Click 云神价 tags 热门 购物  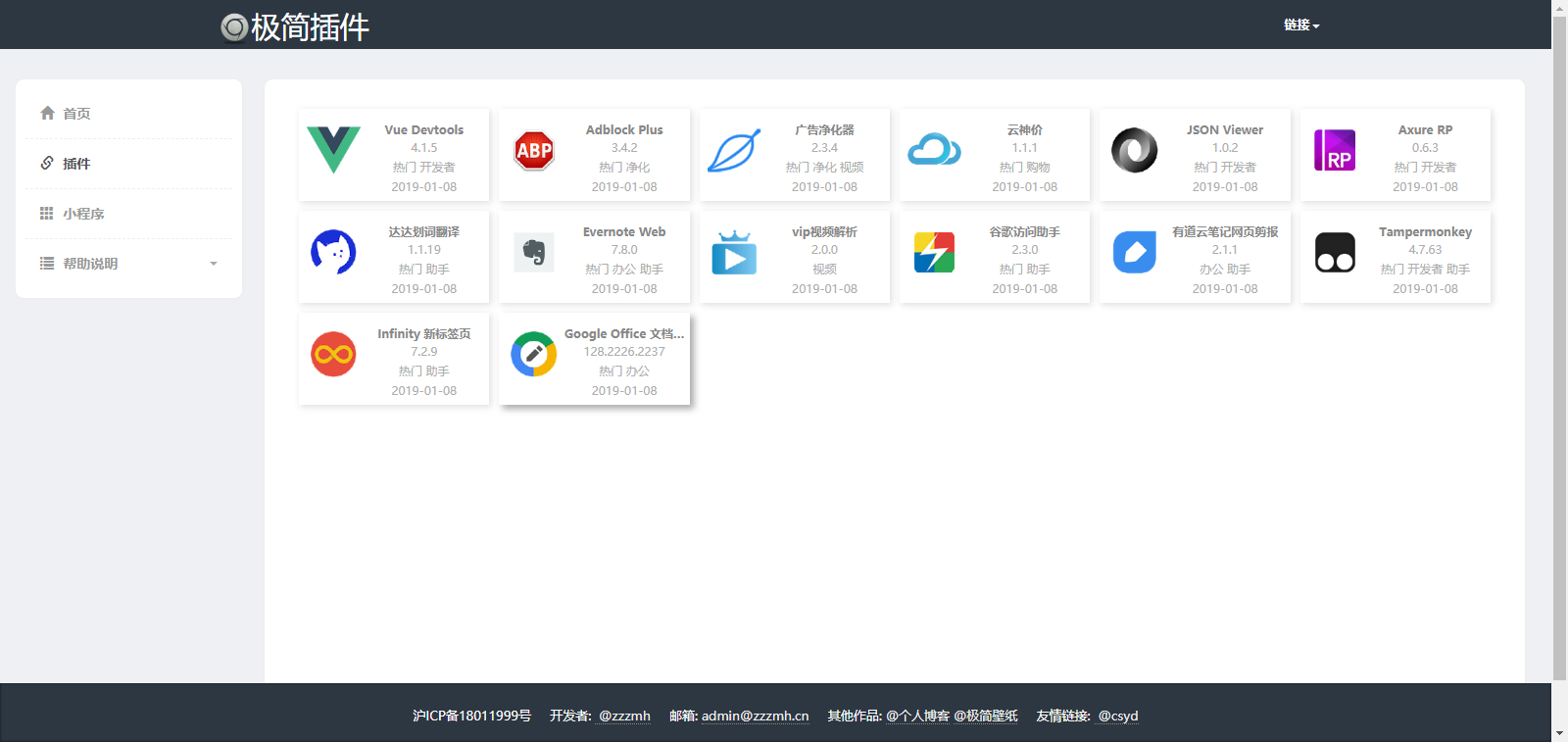pyautogui.click(x=1025, y=168)
